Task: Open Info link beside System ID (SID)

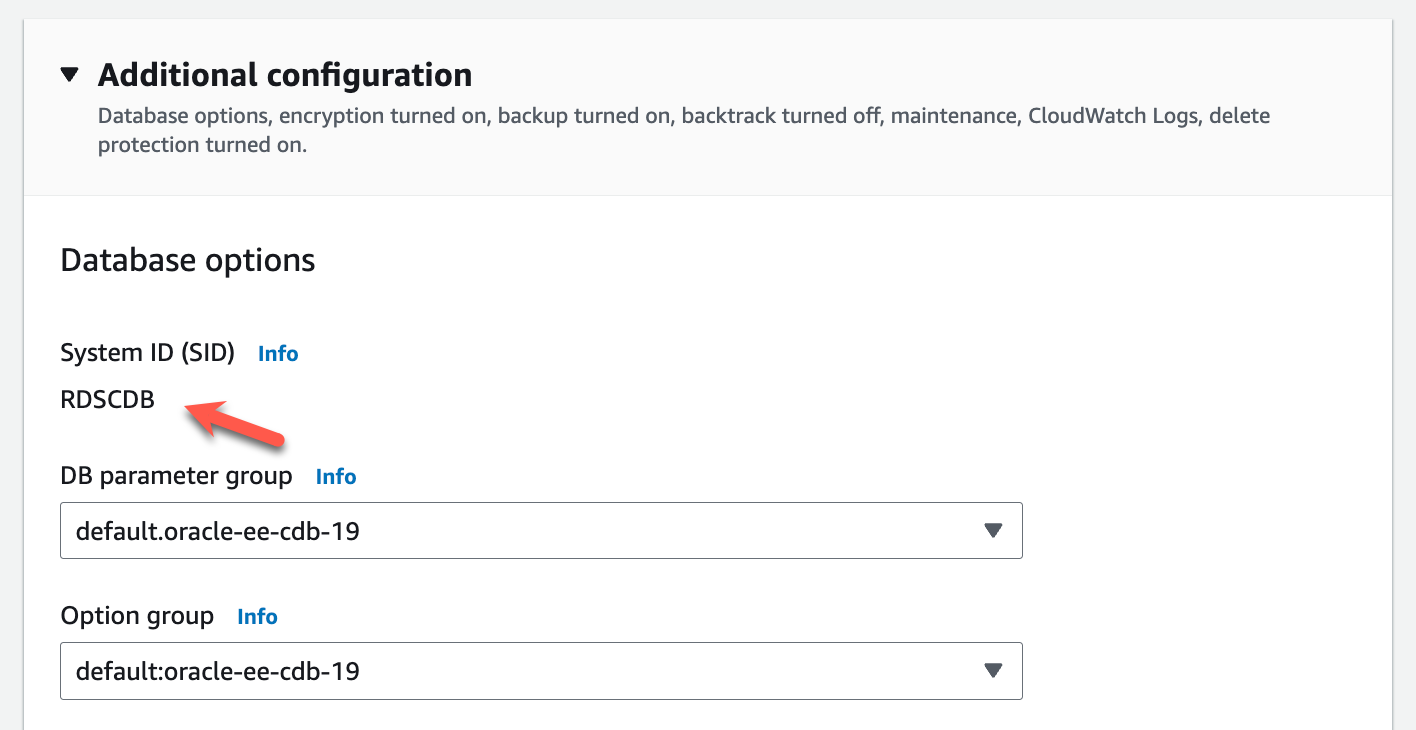Action: tap(278, 353)
